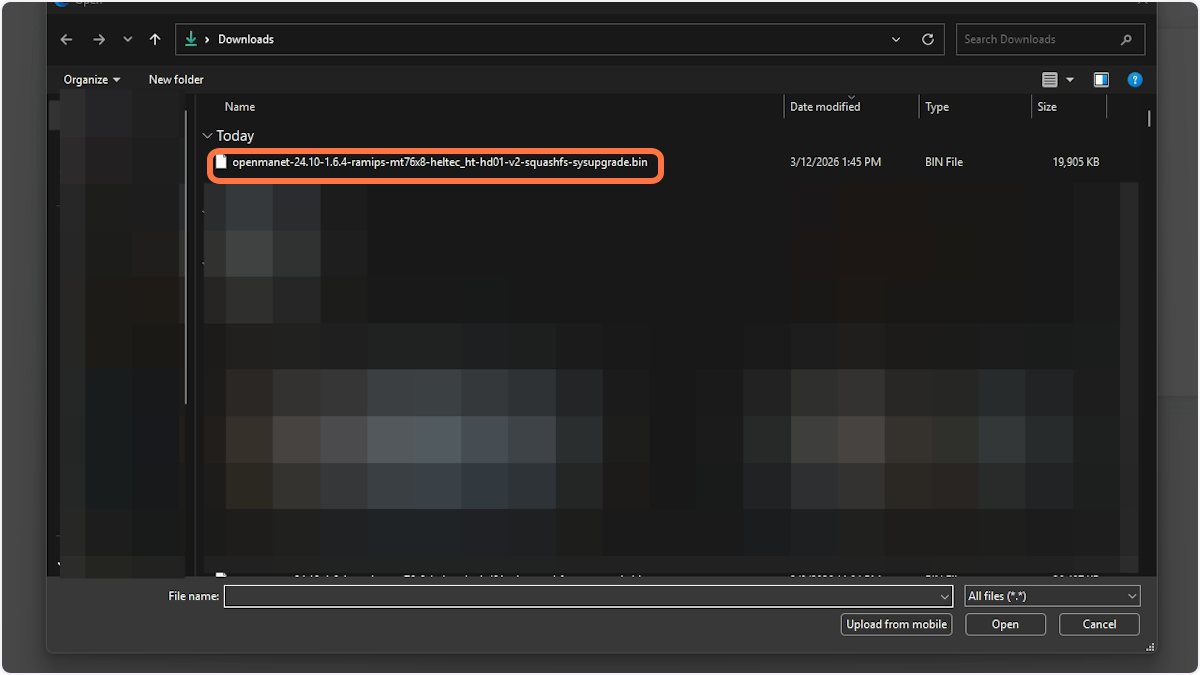This screenshot has height=675, width=1200.
Task: Click the Open button
Action: (1005, 623)
